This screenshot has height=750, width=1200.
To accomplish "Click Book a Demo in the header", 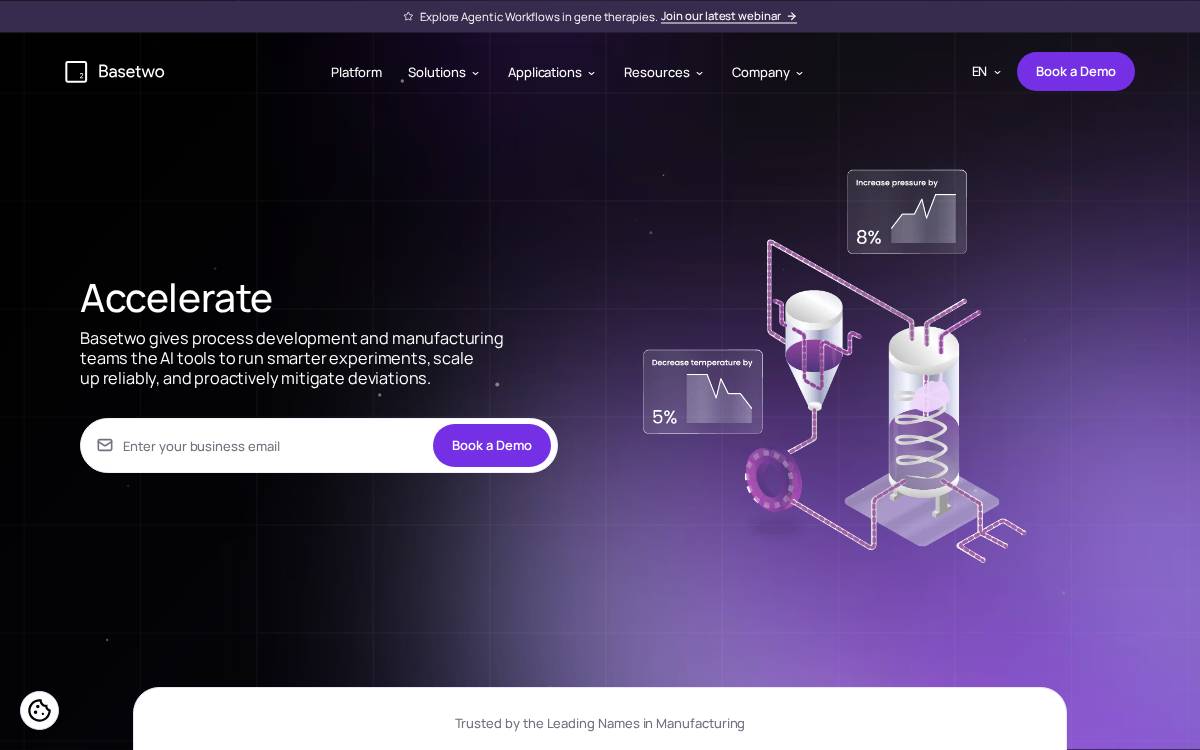I will pos(1076,72).
